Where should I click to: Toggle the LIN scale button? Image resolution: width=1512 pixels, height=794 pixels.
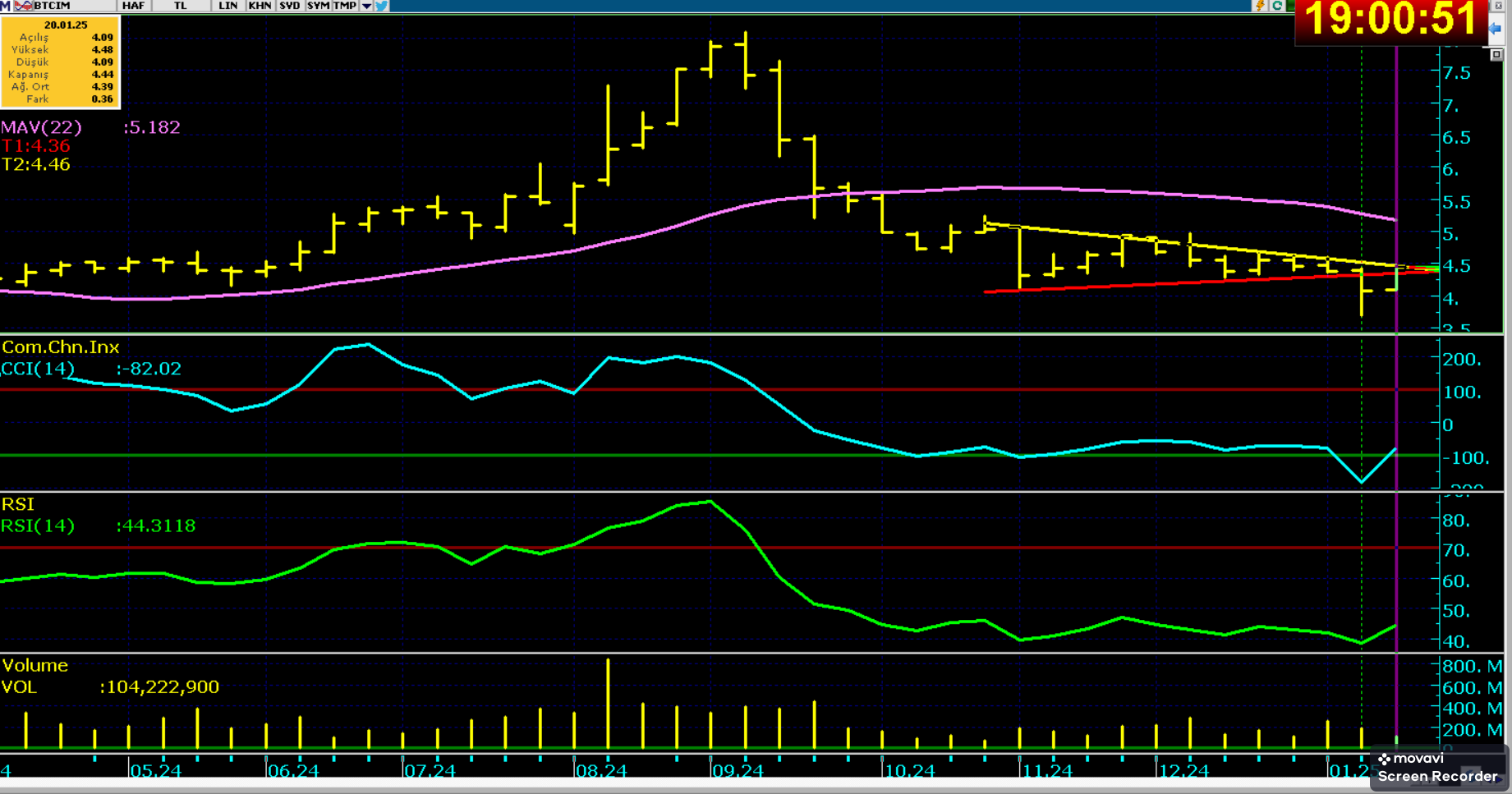coord(227,6)
